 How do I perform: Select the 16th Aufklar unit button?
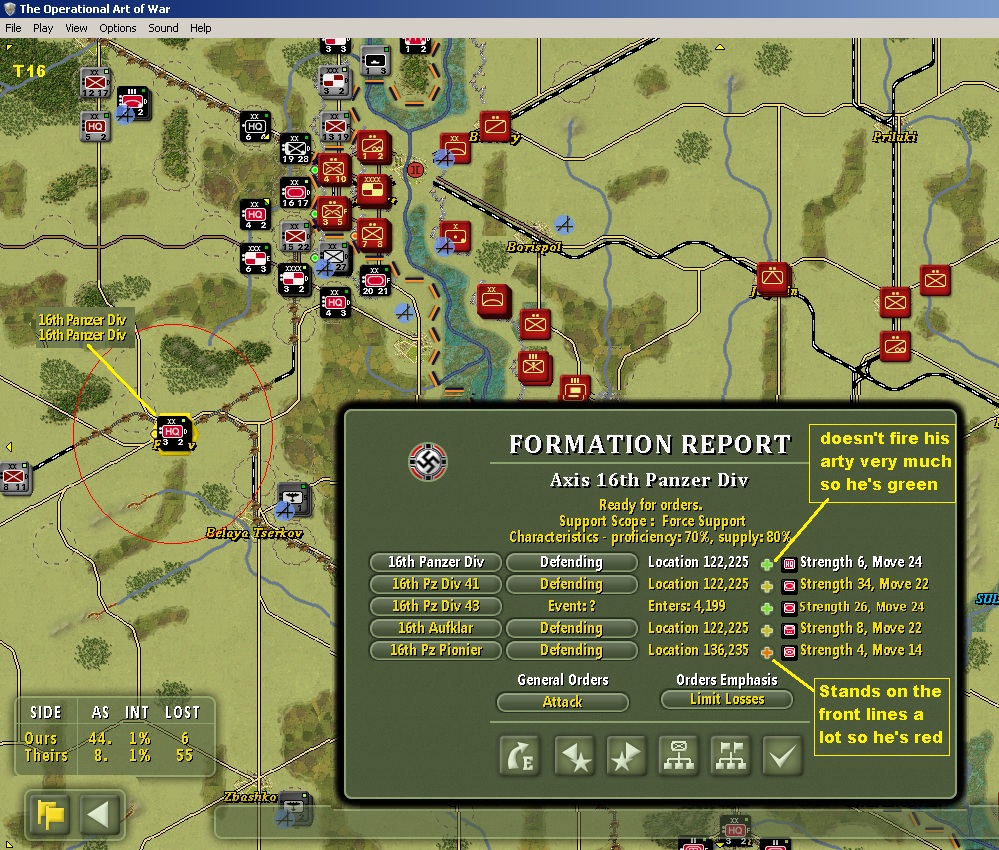click(436, 628)
